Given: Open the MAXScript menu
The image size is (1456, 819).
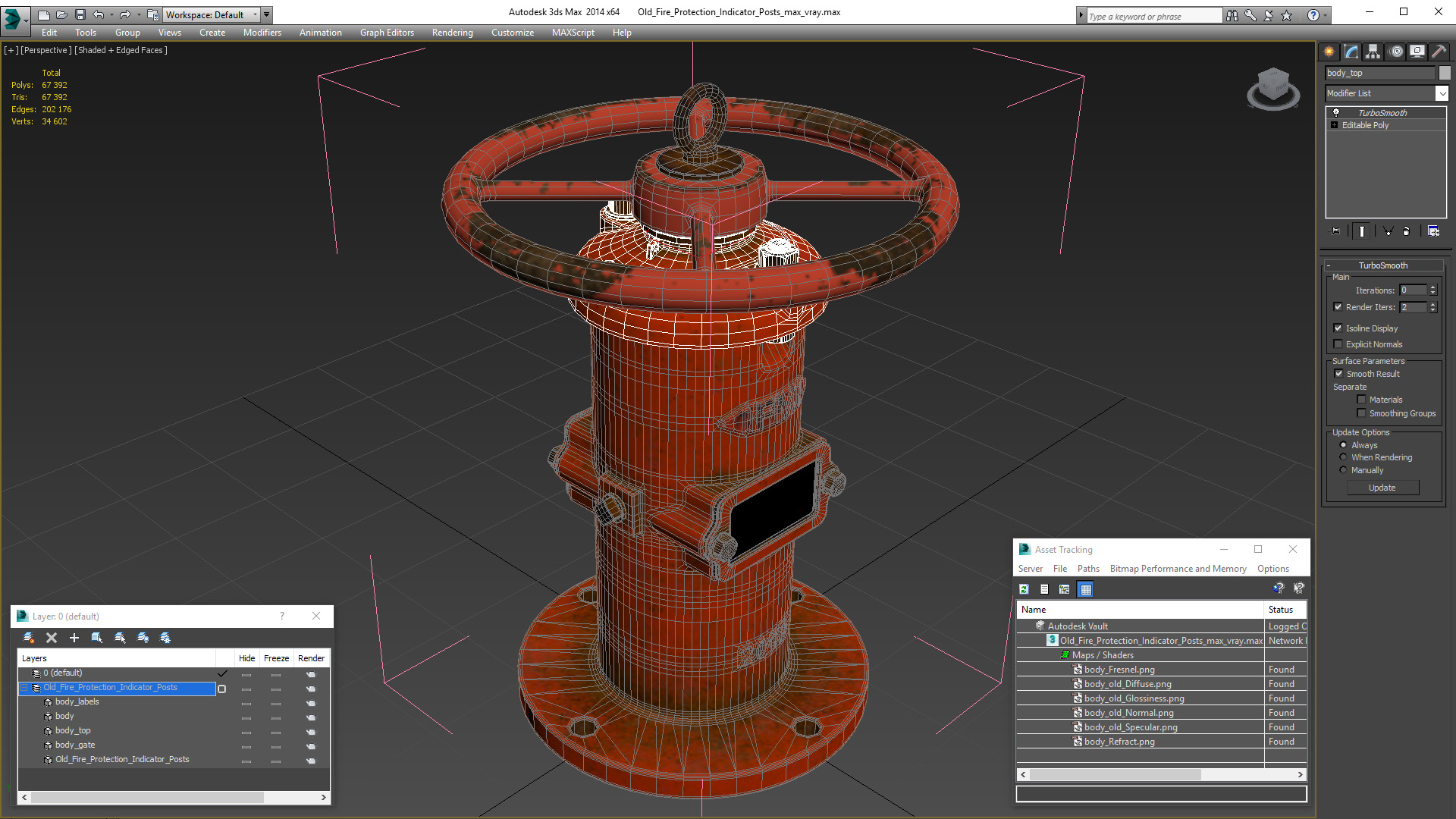Looking at the screenshot, I should 573,33.
